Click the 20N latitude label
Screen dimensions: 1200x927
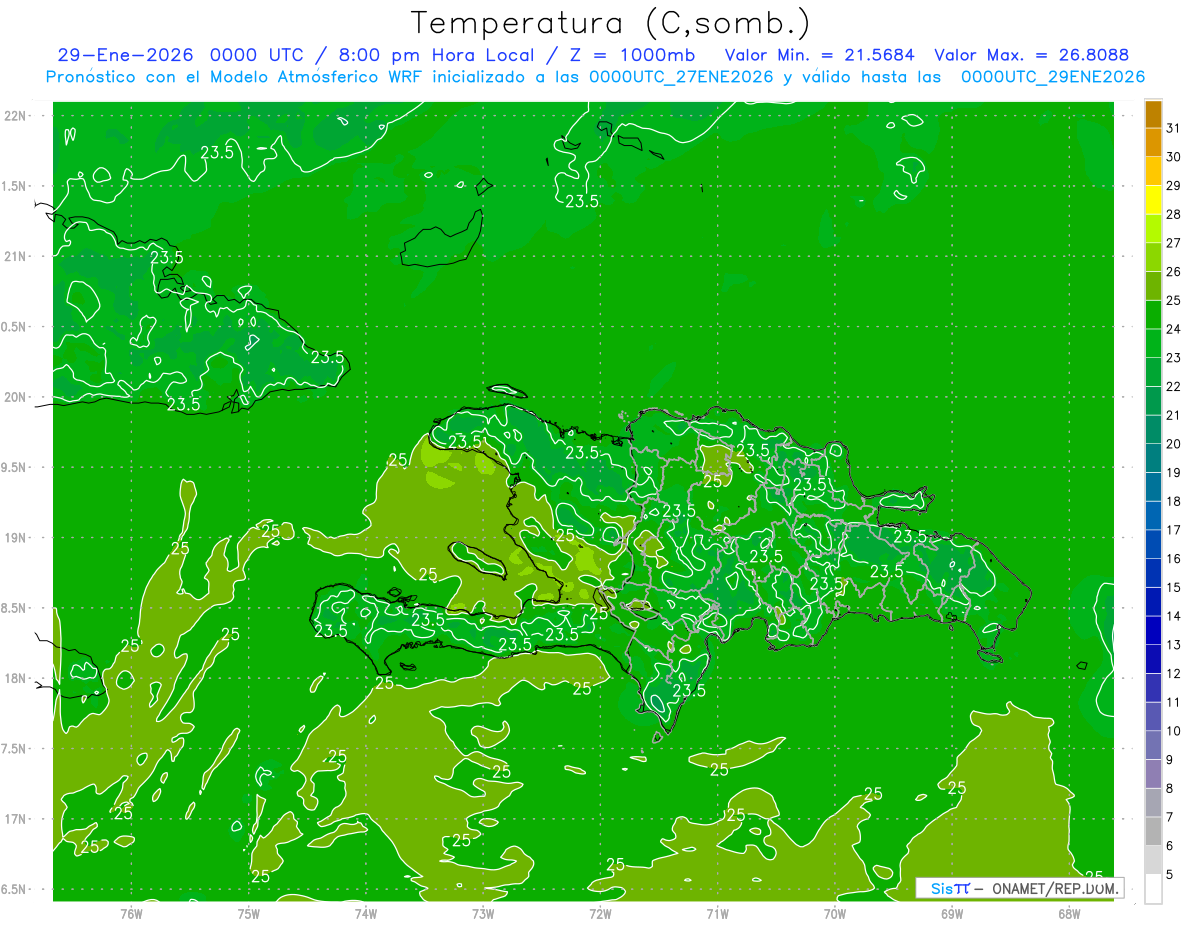pos(15,397)
